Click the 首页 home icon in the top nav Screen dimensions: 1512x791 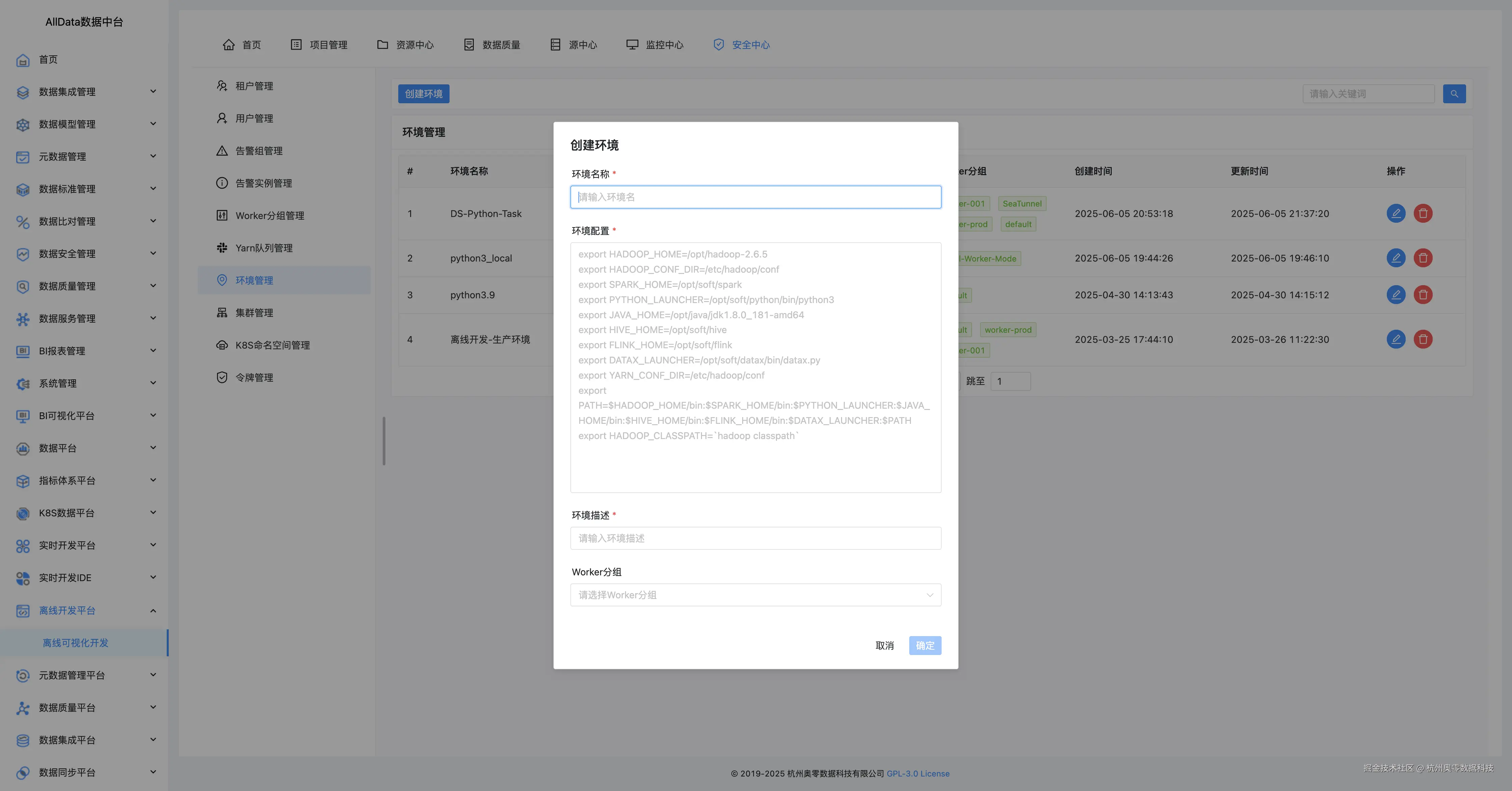point(229,45)
